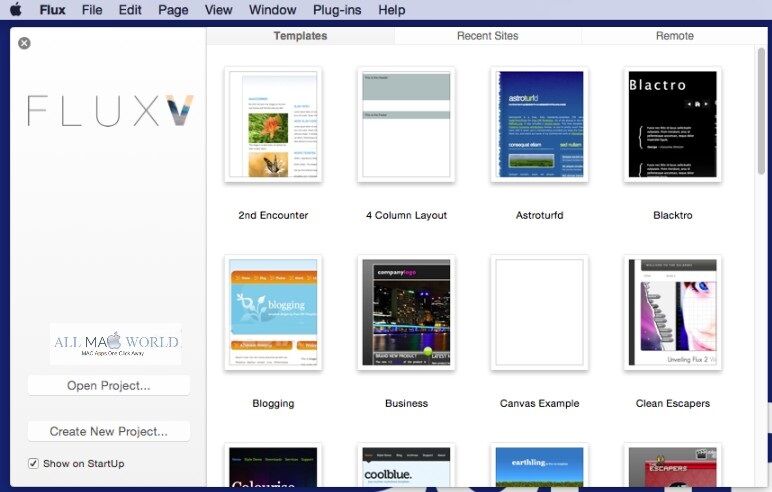Select the Canvas Example blank thumbnail

(x=540, y=312)
